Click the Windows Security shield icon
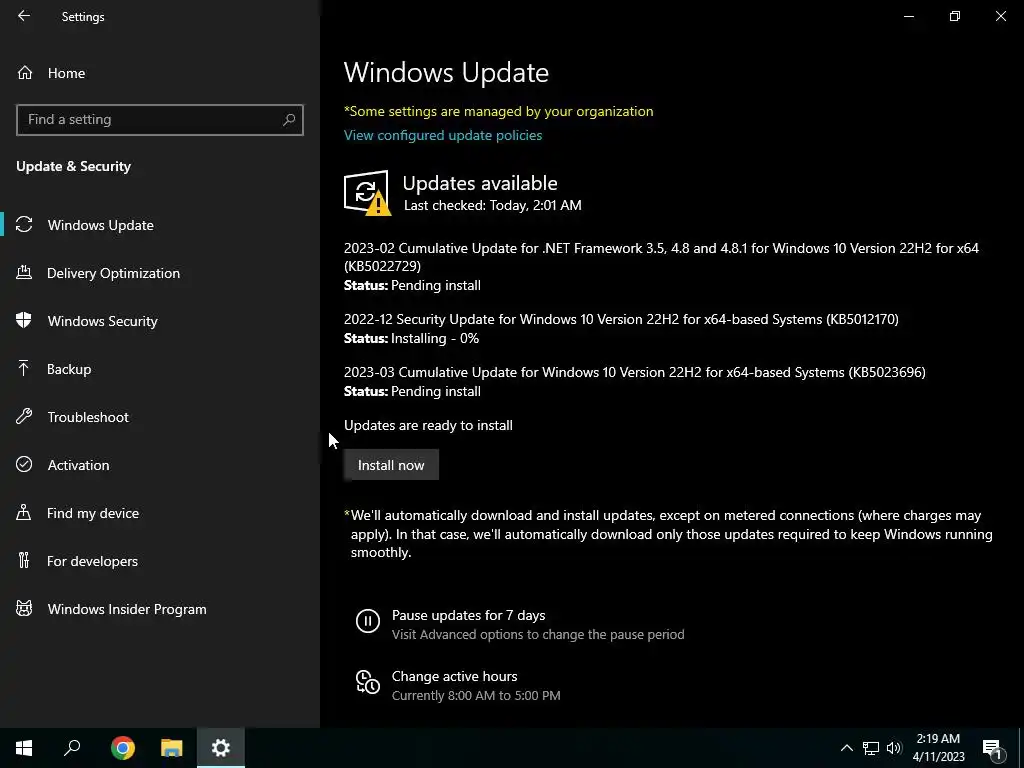This screenshot has height=768, width=1024. pos(24,321)
